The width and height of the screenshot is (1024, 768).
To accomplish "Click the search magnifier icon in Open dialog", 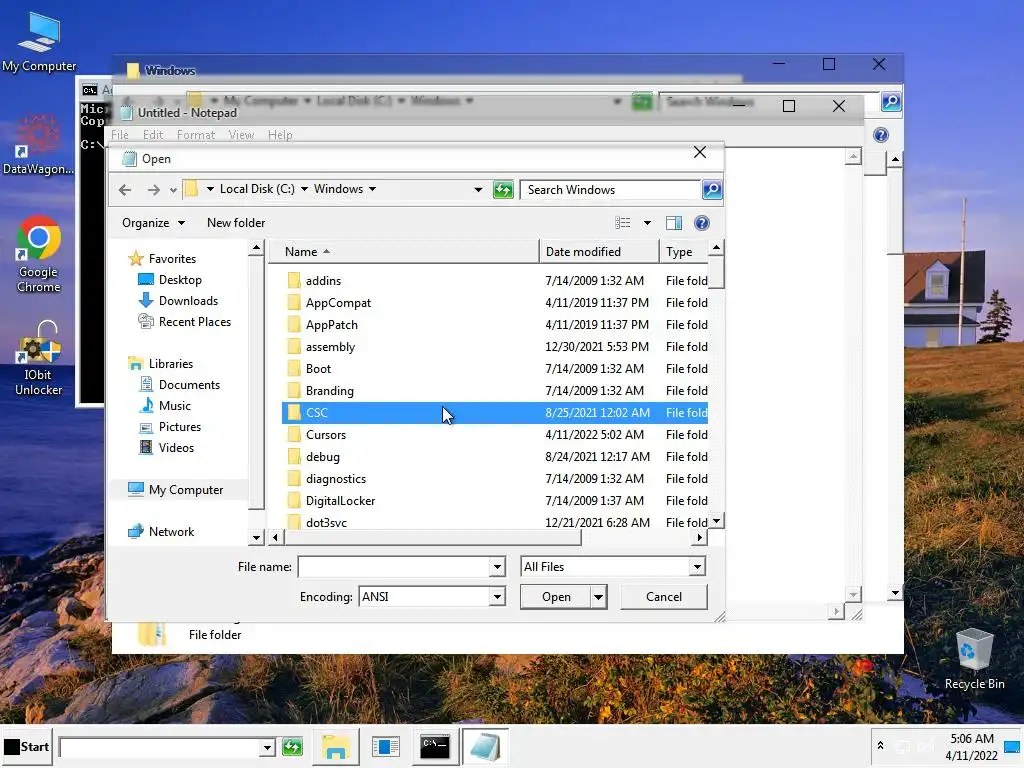I will [x=712, y=189].
